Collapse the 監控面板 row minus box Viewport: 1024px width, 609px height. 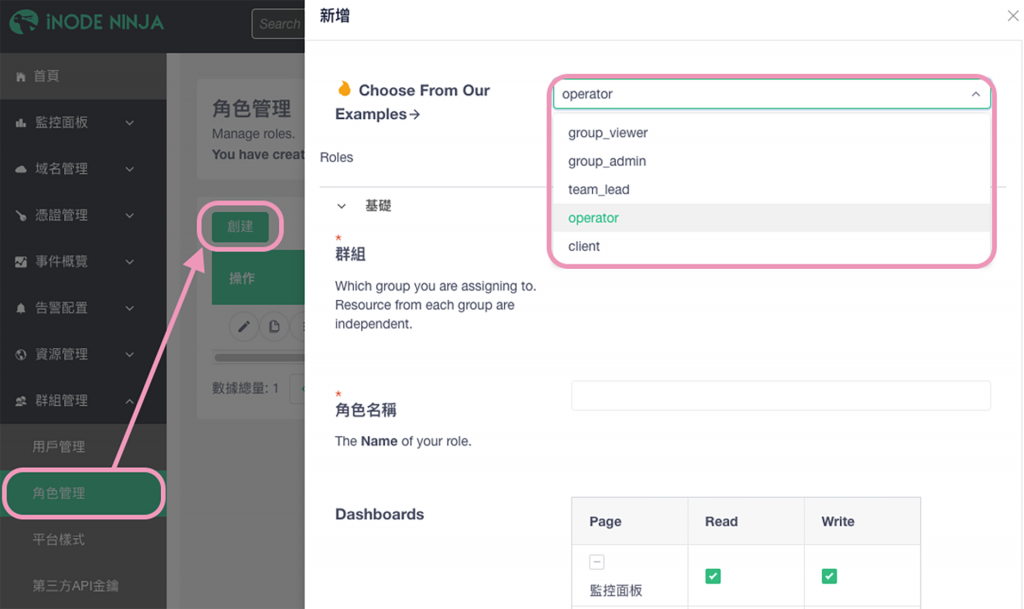[x=596, y=562]
